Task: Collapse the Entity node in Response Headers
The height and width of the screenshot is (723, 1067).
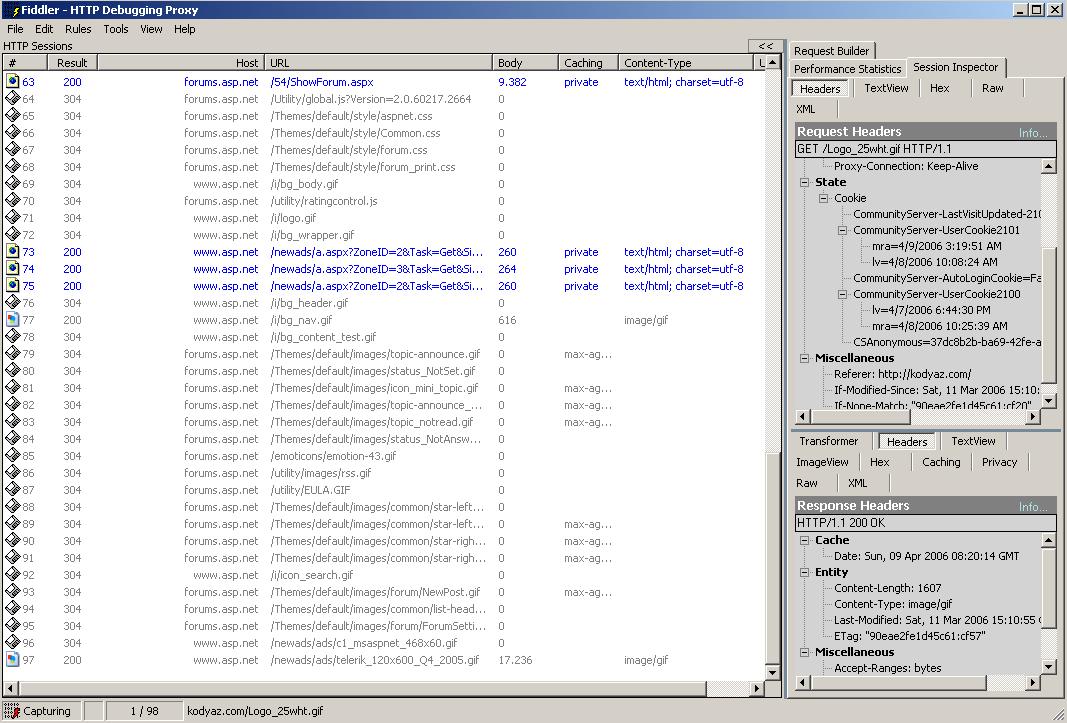Action: pyautogui.click(x=804, y=572)
